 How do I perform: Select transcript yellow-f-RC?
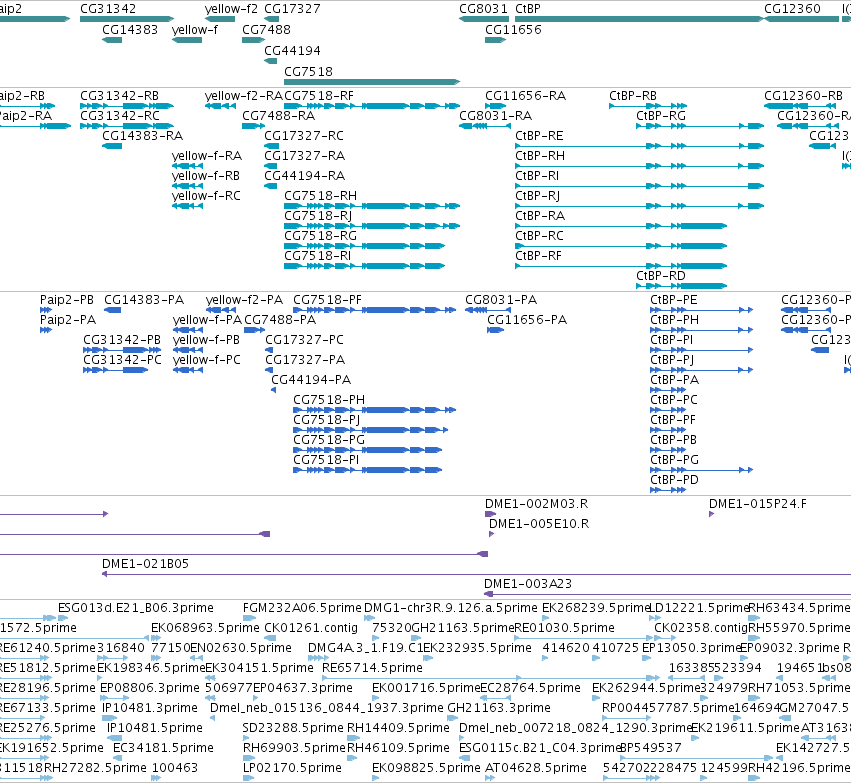point(206,195)
